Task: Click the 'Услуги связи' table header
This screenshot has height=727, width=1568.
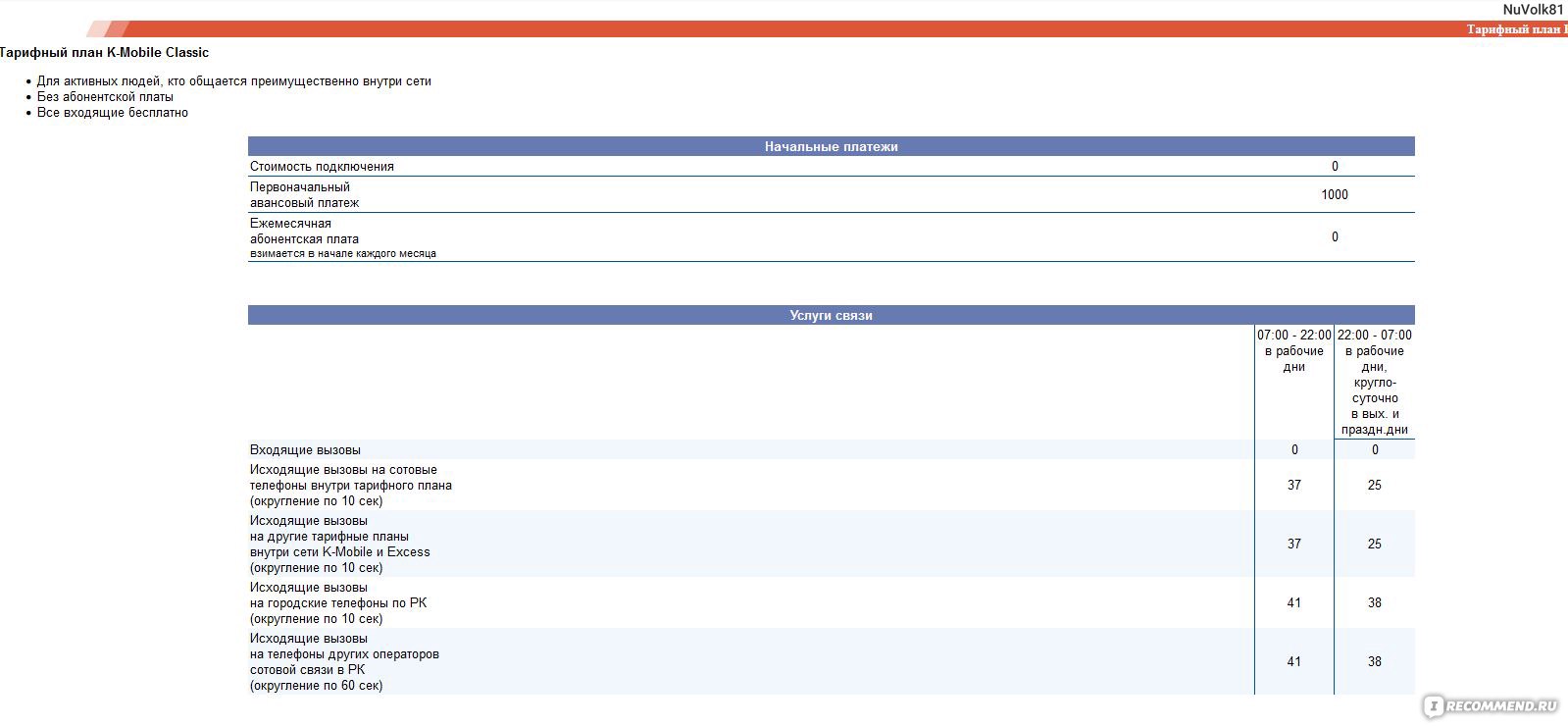Action: 831,315
